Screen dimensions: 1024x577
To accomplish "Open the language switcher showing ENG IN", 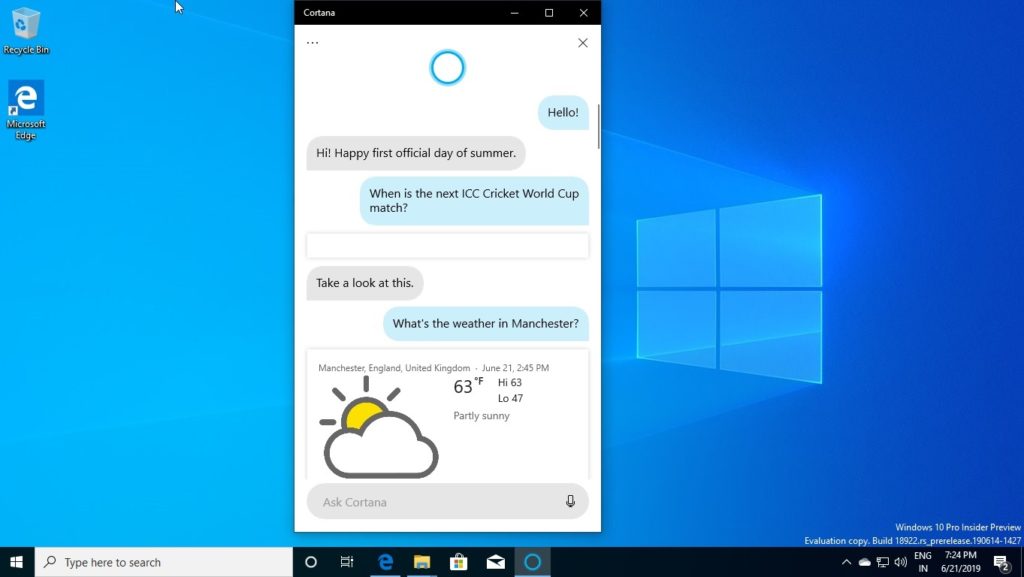I will click(922, 562).
